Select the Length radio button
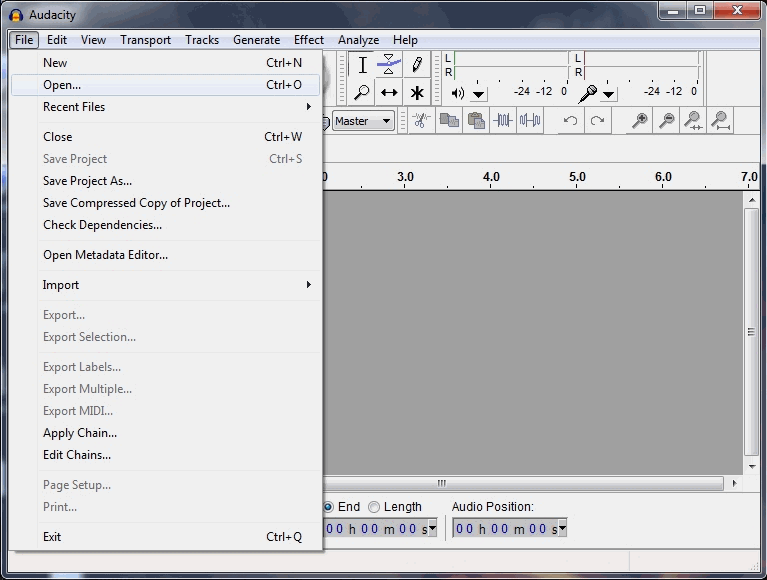Viewport: 767px width, 580px height. tap(374, 507)
